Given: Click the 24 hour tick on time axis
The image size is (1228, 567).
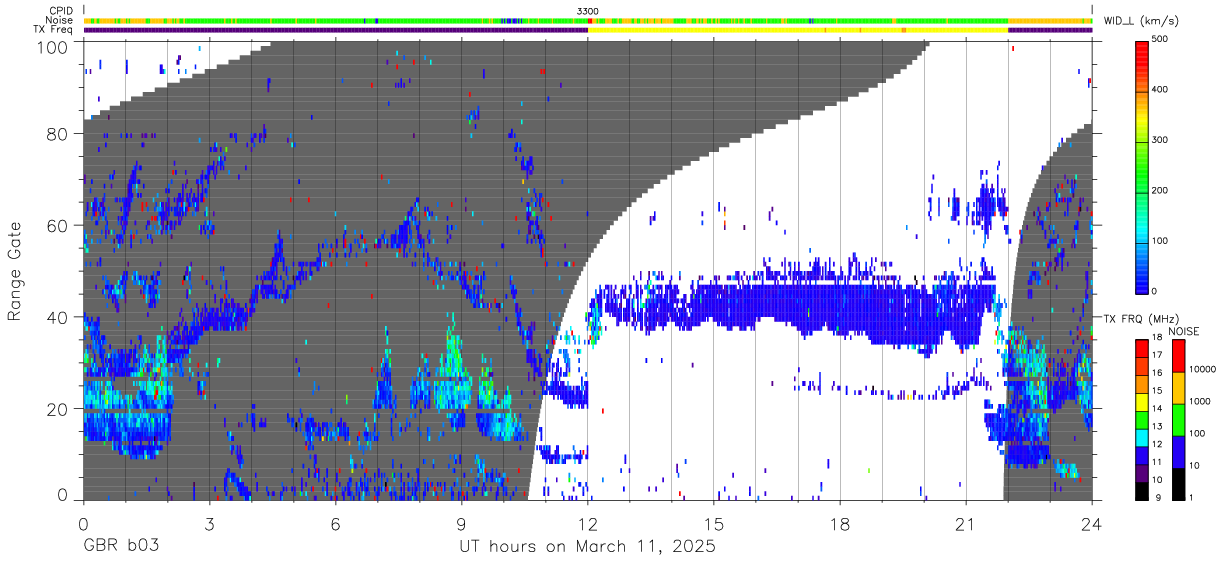Looking at the screenshot, I should point(1092,524).
